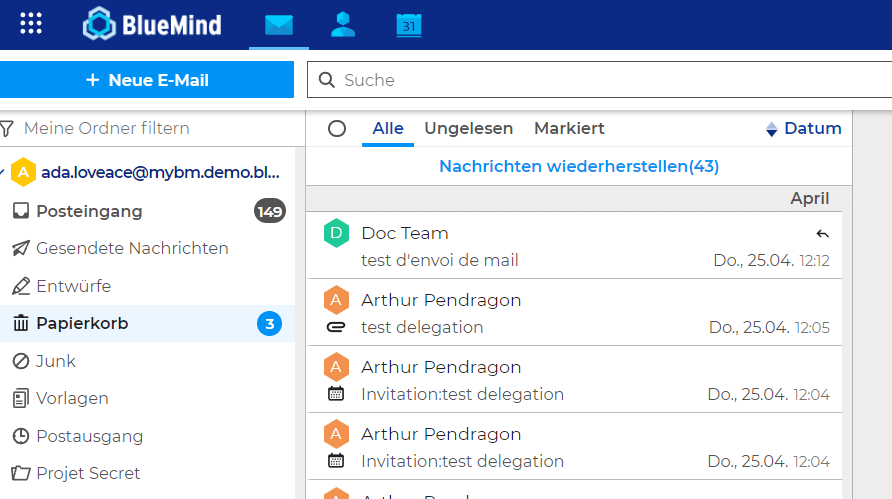The height and width of the screenshot is (499, 892).
Task: Click the Neue E-Mail button
Action: click(147, 80)
